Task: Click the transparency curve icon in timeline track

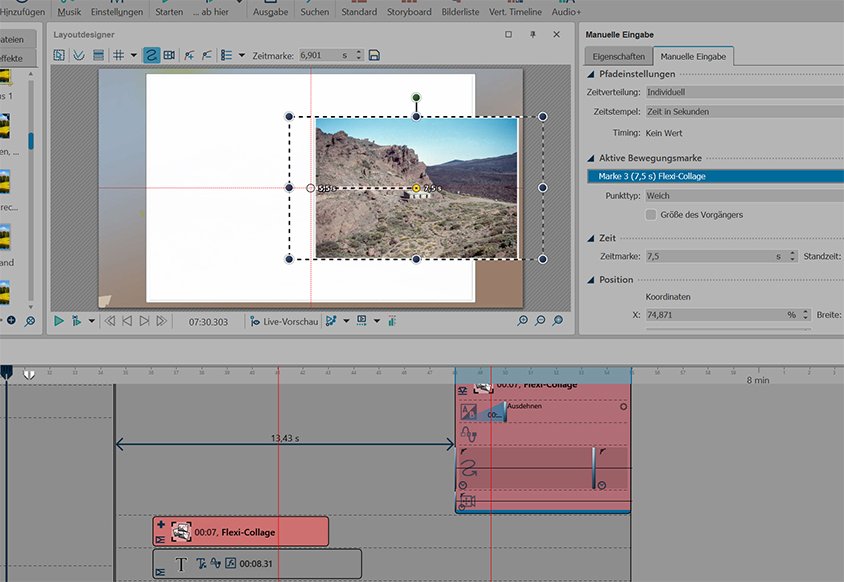Action: [x=467, y=435]
